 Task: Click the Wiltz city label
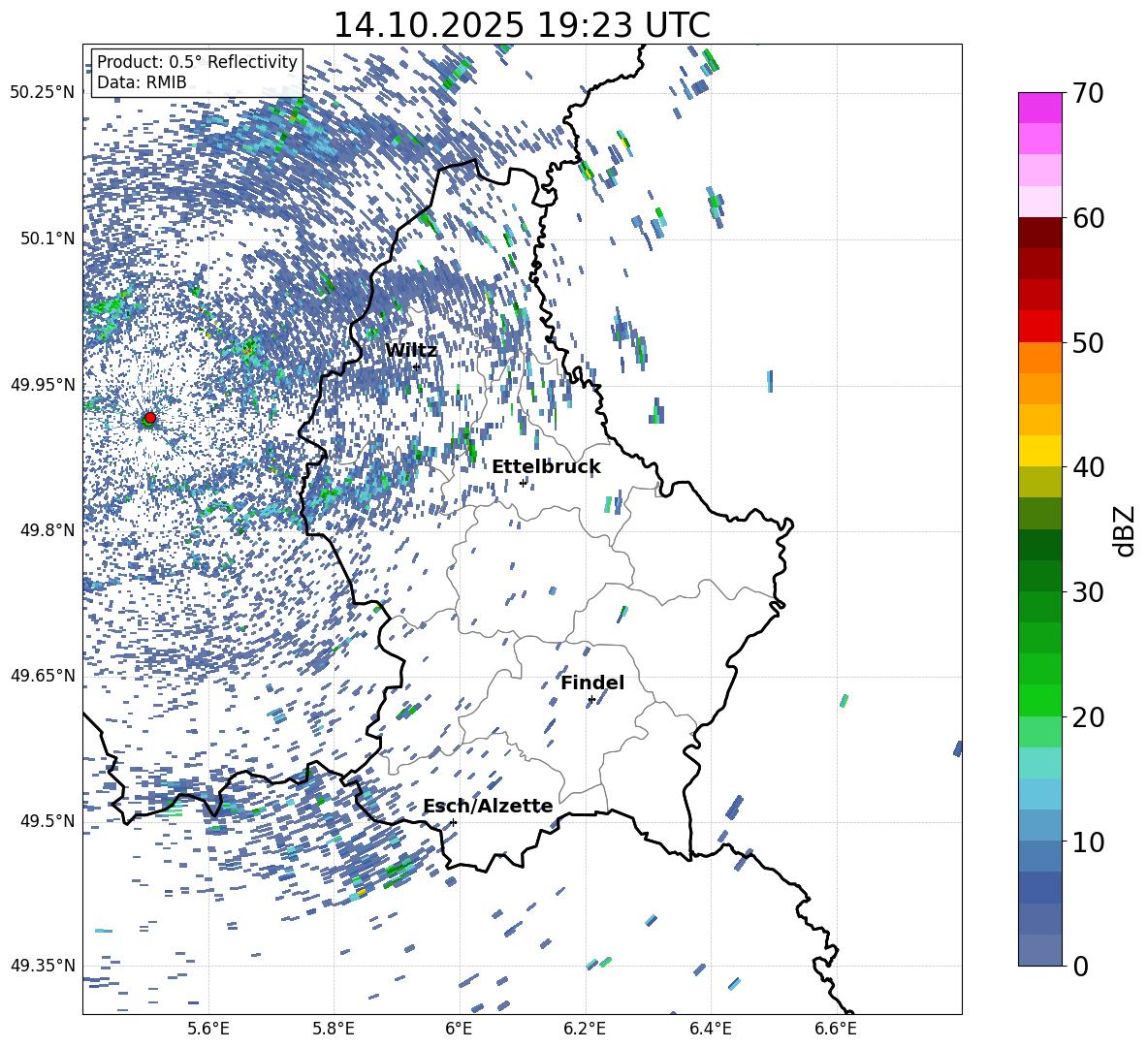pos(411,350)
